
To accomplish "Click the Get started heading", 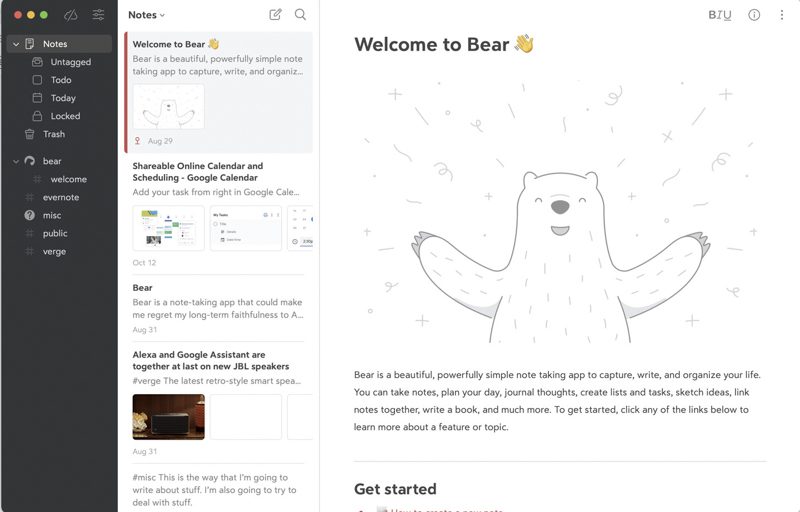I will coord(395,489).
